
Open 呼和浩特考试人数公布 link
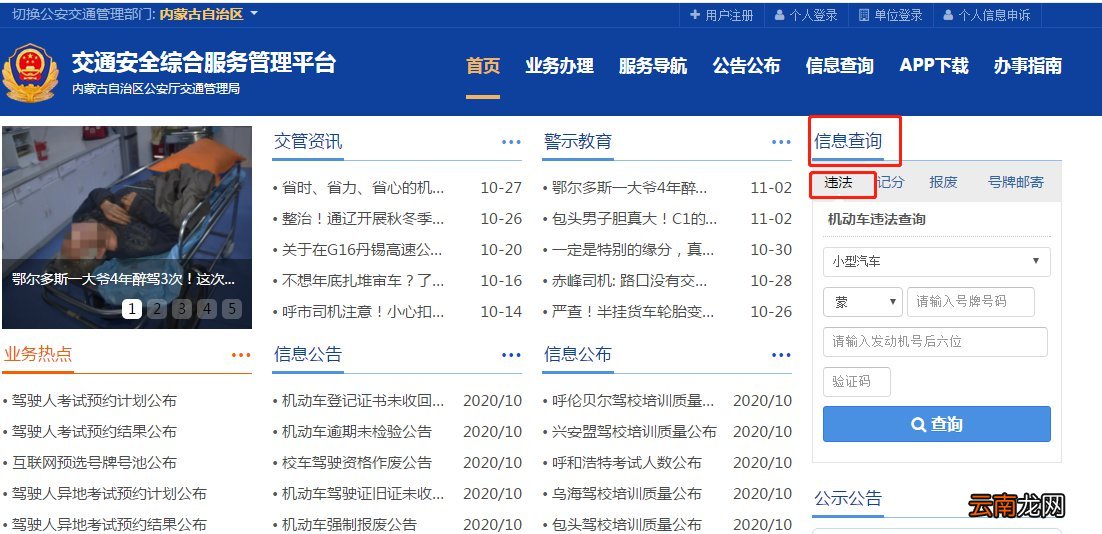[626, 462]
